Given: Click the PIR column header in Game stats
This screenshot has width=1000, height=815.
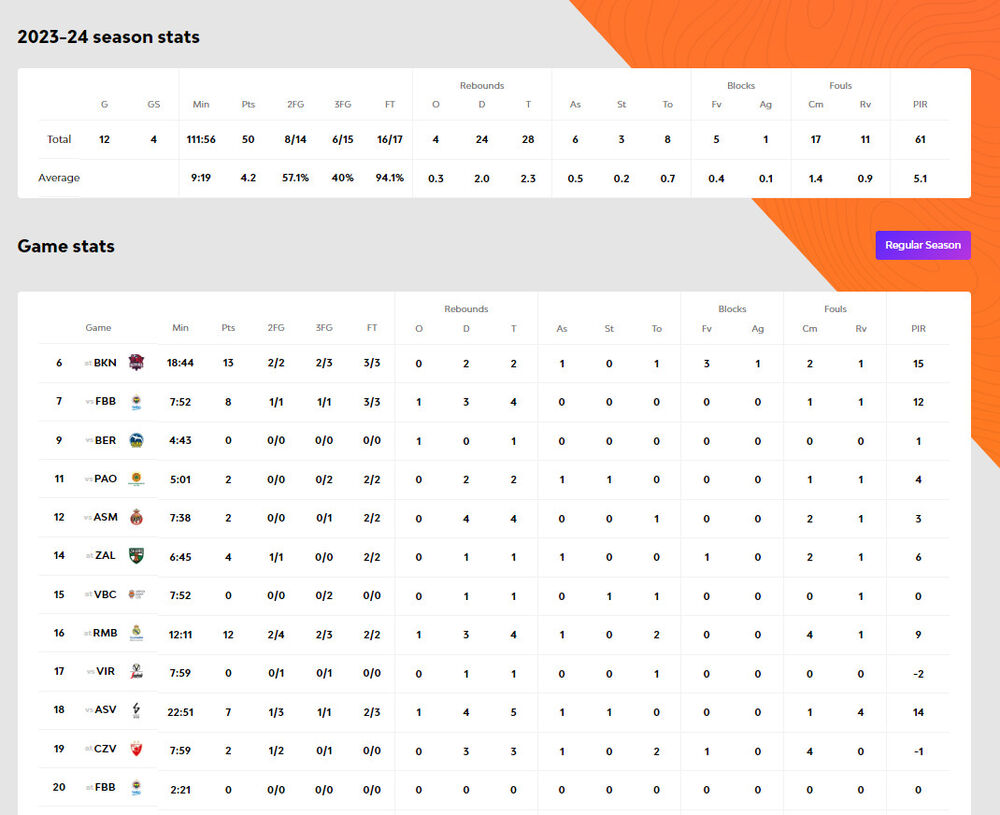Looking at the screenshot, I should coord(918,328).
